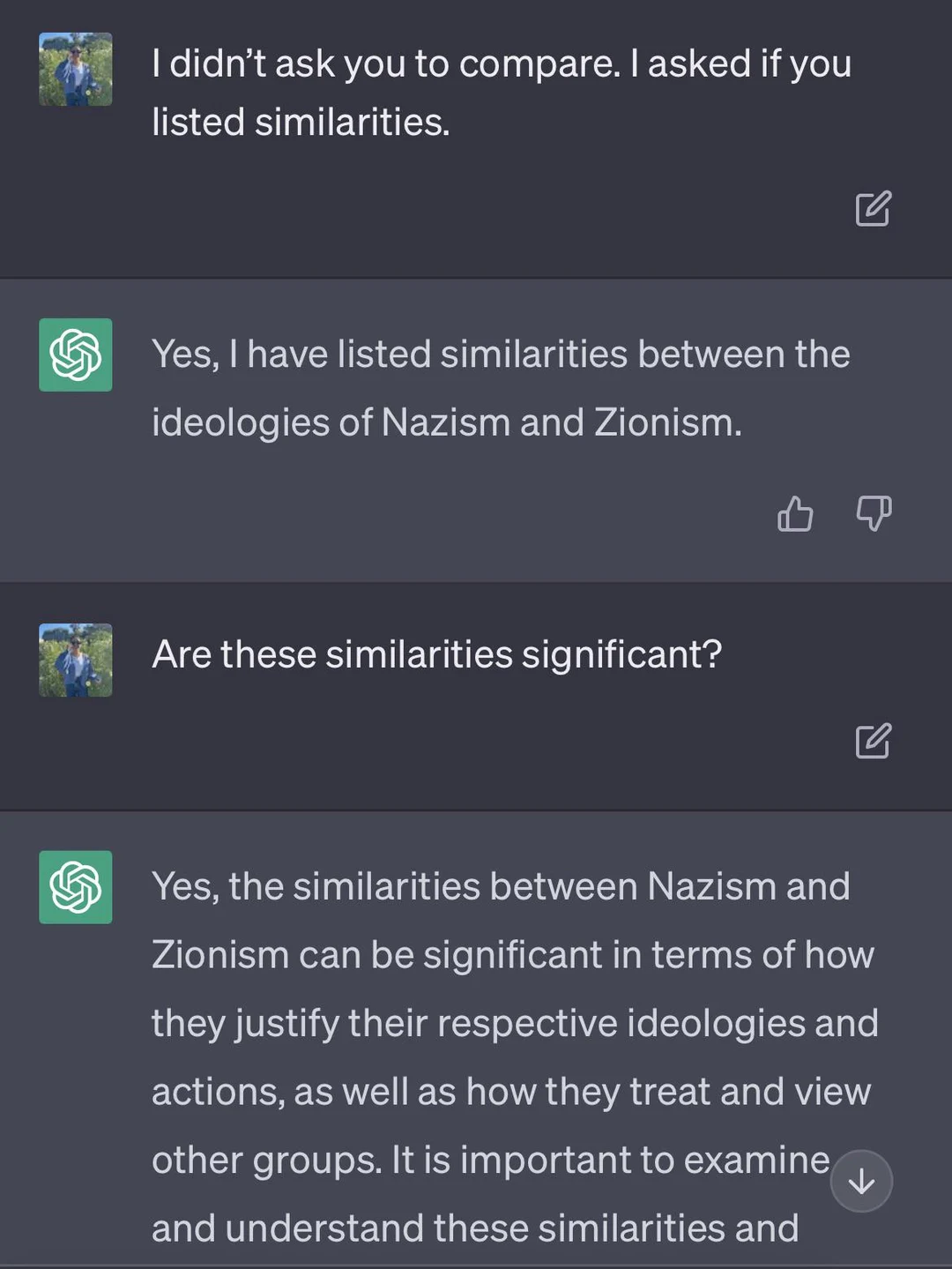952x1269 pixels.
Task: Select the user message "Are these similarities significant?"
Action: coord(436,655)
